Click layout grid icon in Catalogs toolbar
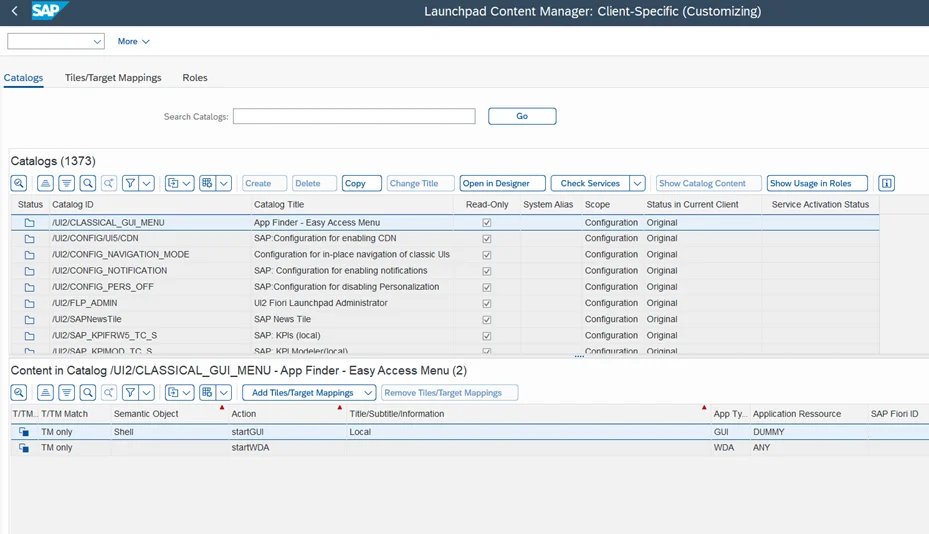 (x=207, y=183)
